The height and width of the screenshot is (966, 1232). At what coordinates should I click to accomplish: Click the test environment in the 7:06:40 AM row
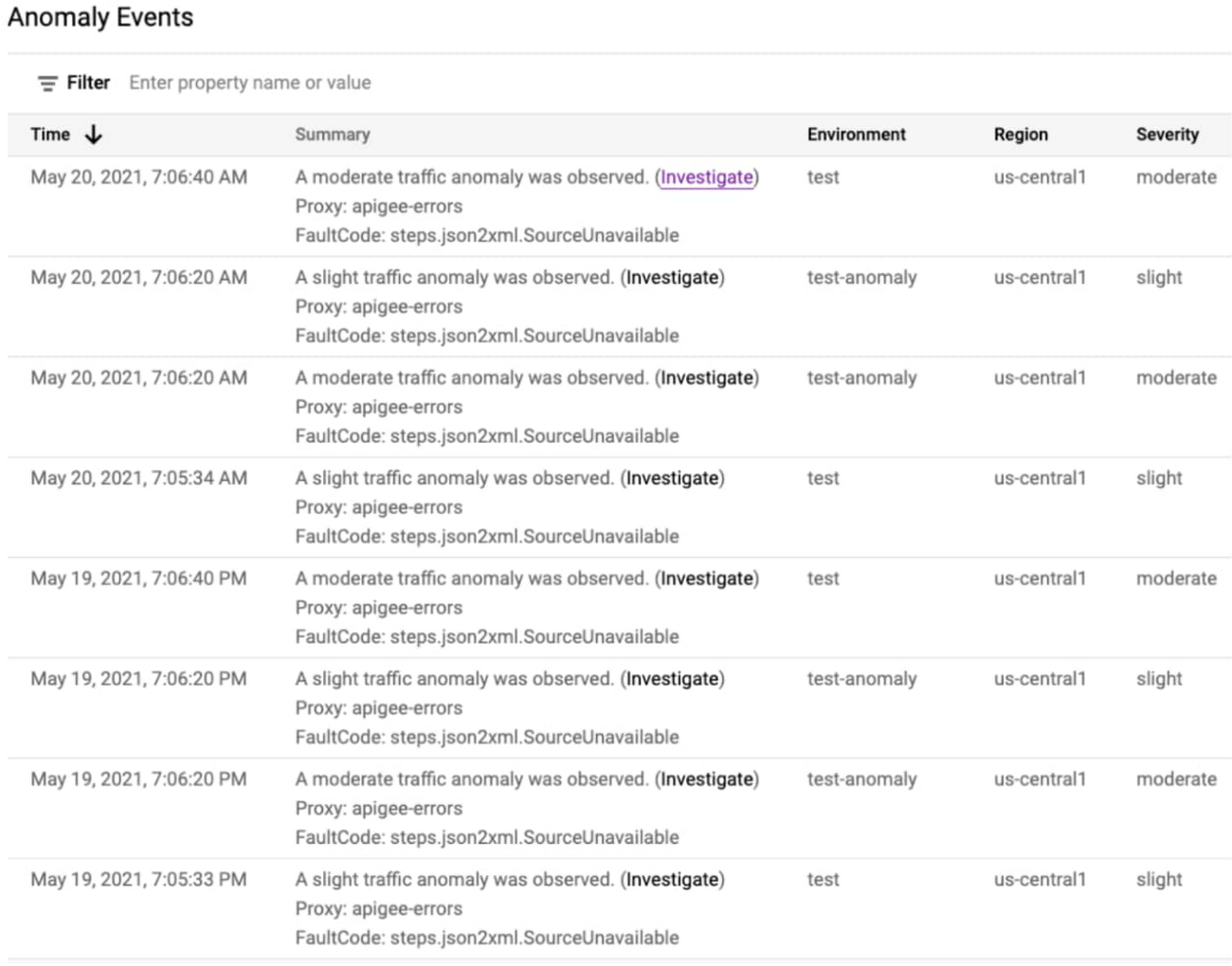click(x=824, y=177)
